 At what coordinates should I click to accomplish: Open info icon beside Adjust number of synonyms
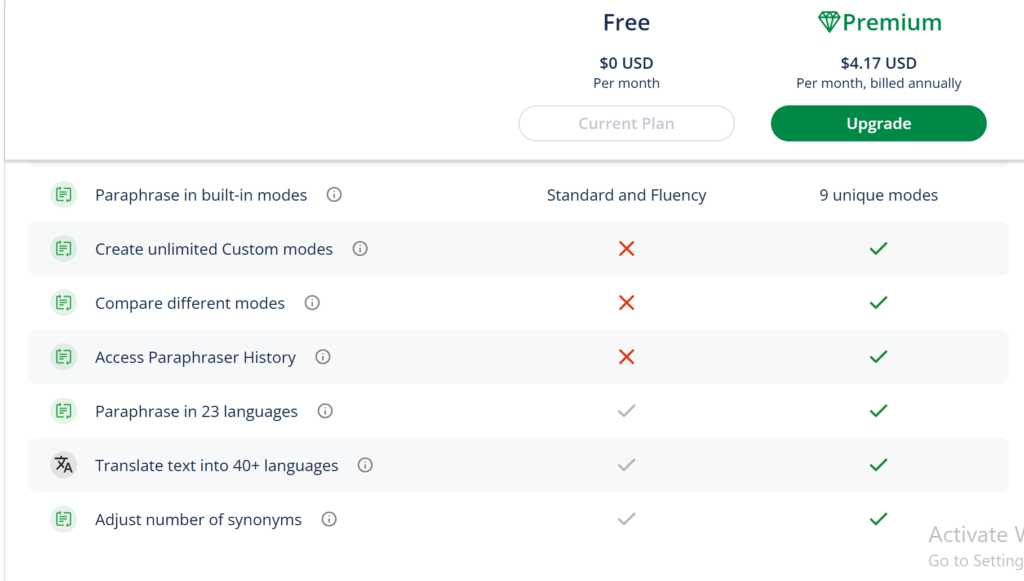point(329,520)
